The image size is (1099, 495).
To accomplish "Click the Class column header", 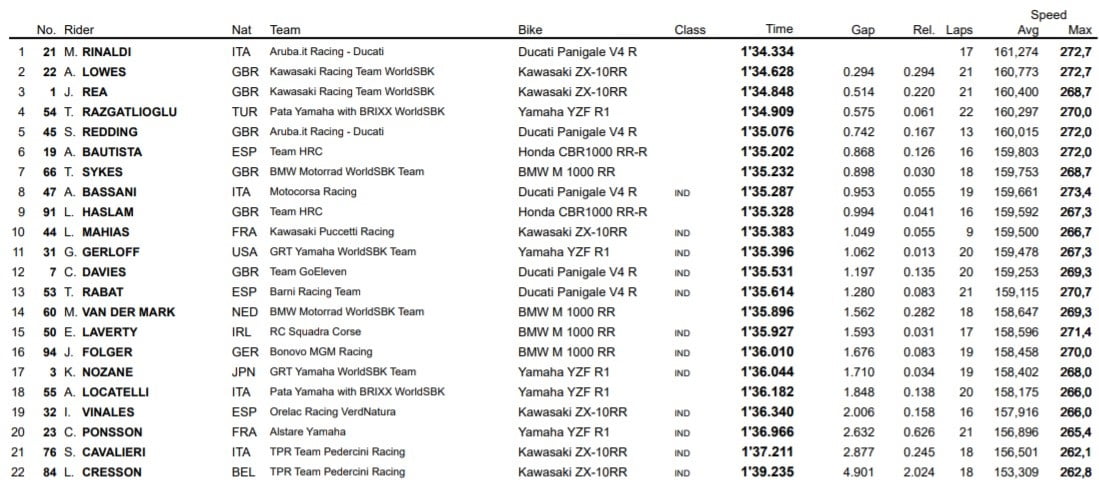I will (690, 30).
